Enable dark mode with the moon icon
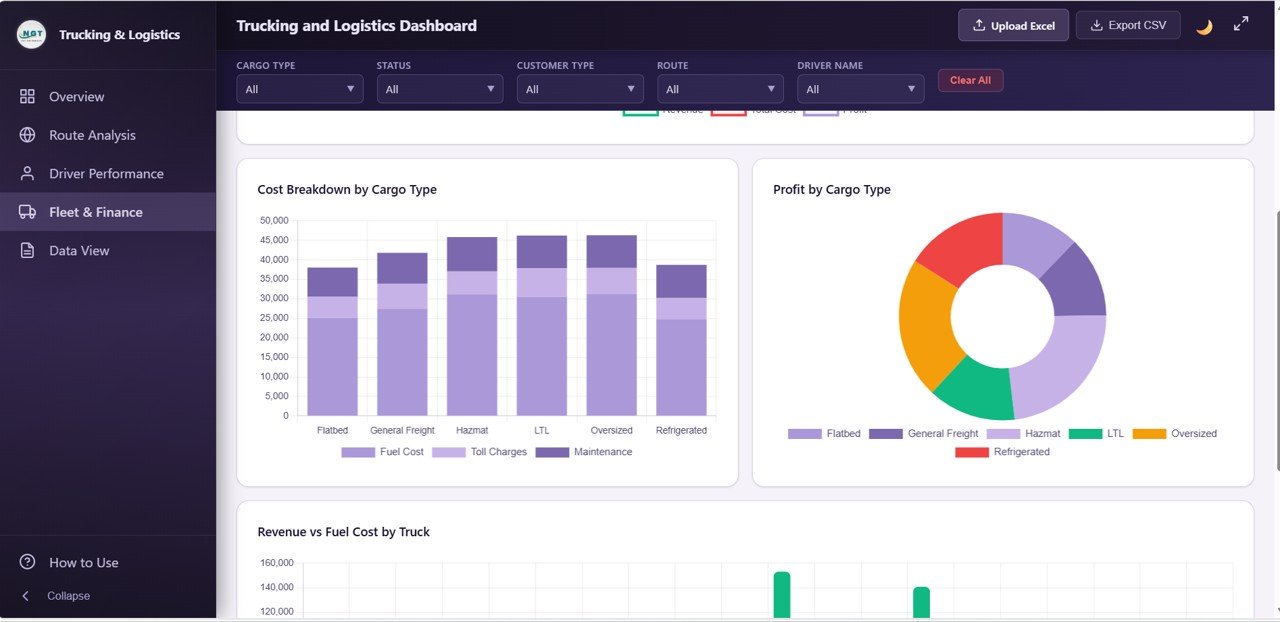Viewport: 1280px width, 622px height. tap(1204, 25)
